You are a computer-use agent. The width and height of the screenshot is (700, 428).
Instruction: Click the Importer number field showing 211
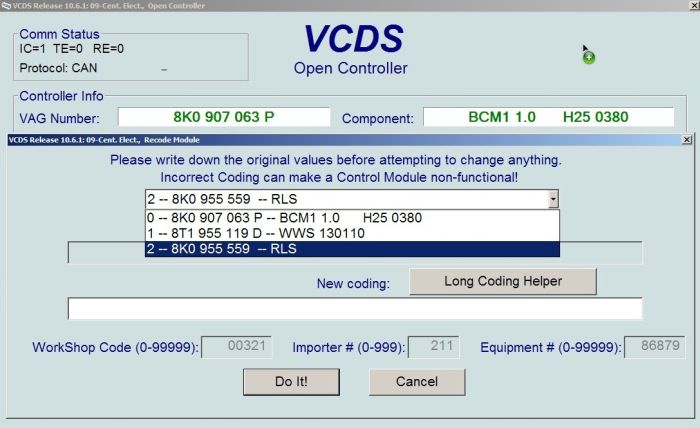coord(433,347)
